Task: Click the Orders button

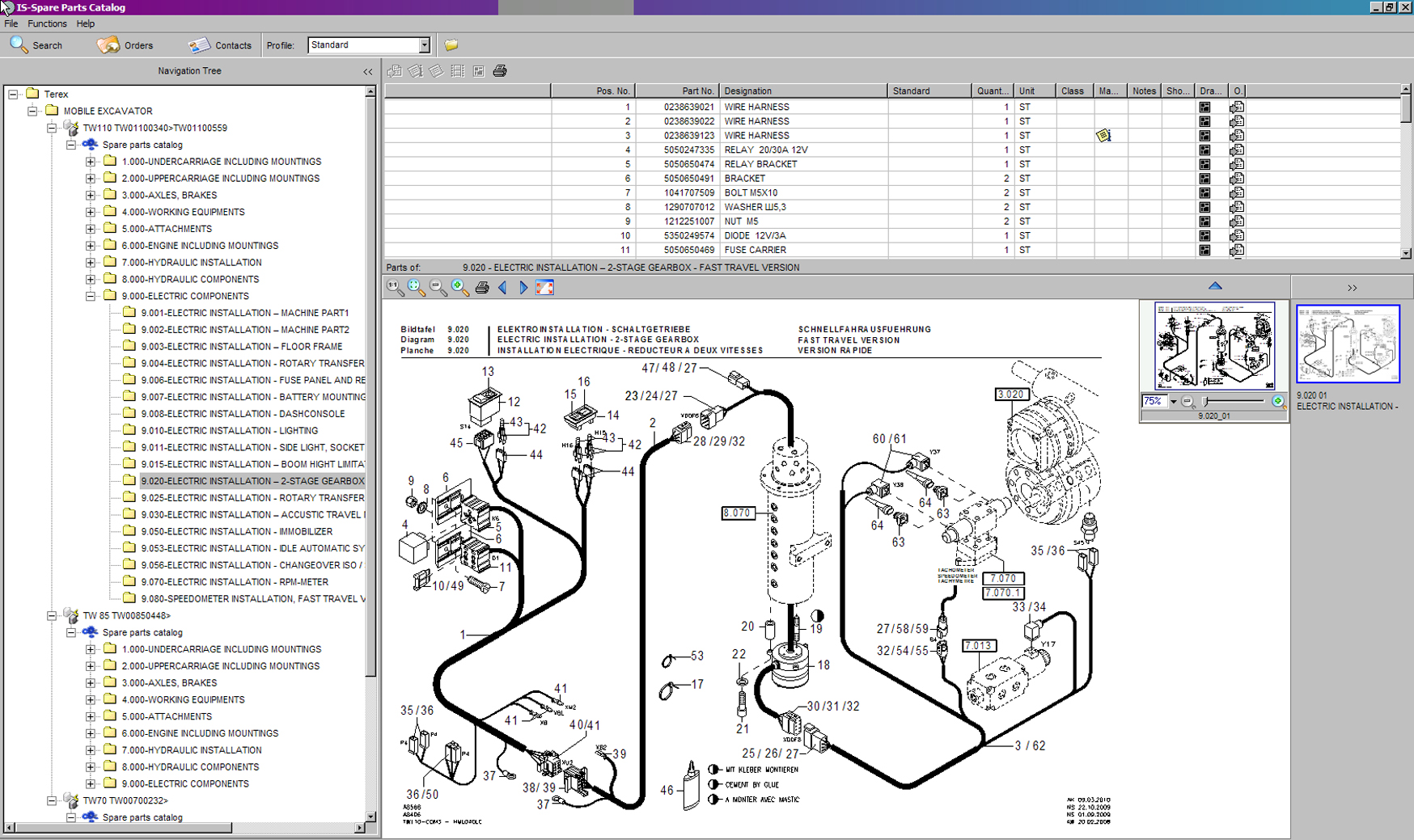Action: (x=125, y=45)
